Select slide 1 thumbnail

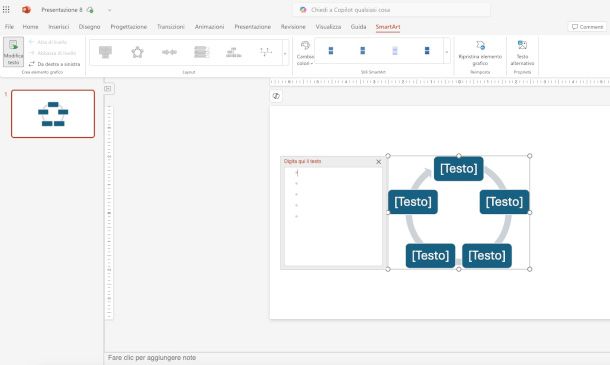53,114
